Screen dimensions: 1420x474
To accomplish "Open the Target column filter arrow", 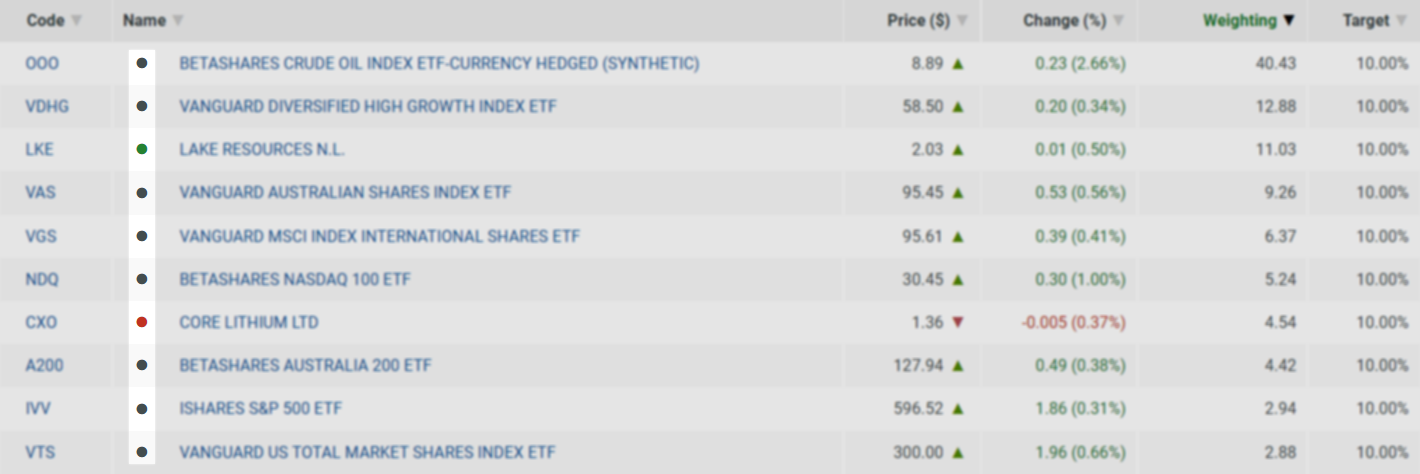I will pyautogui.click(x=1402, y=21).
